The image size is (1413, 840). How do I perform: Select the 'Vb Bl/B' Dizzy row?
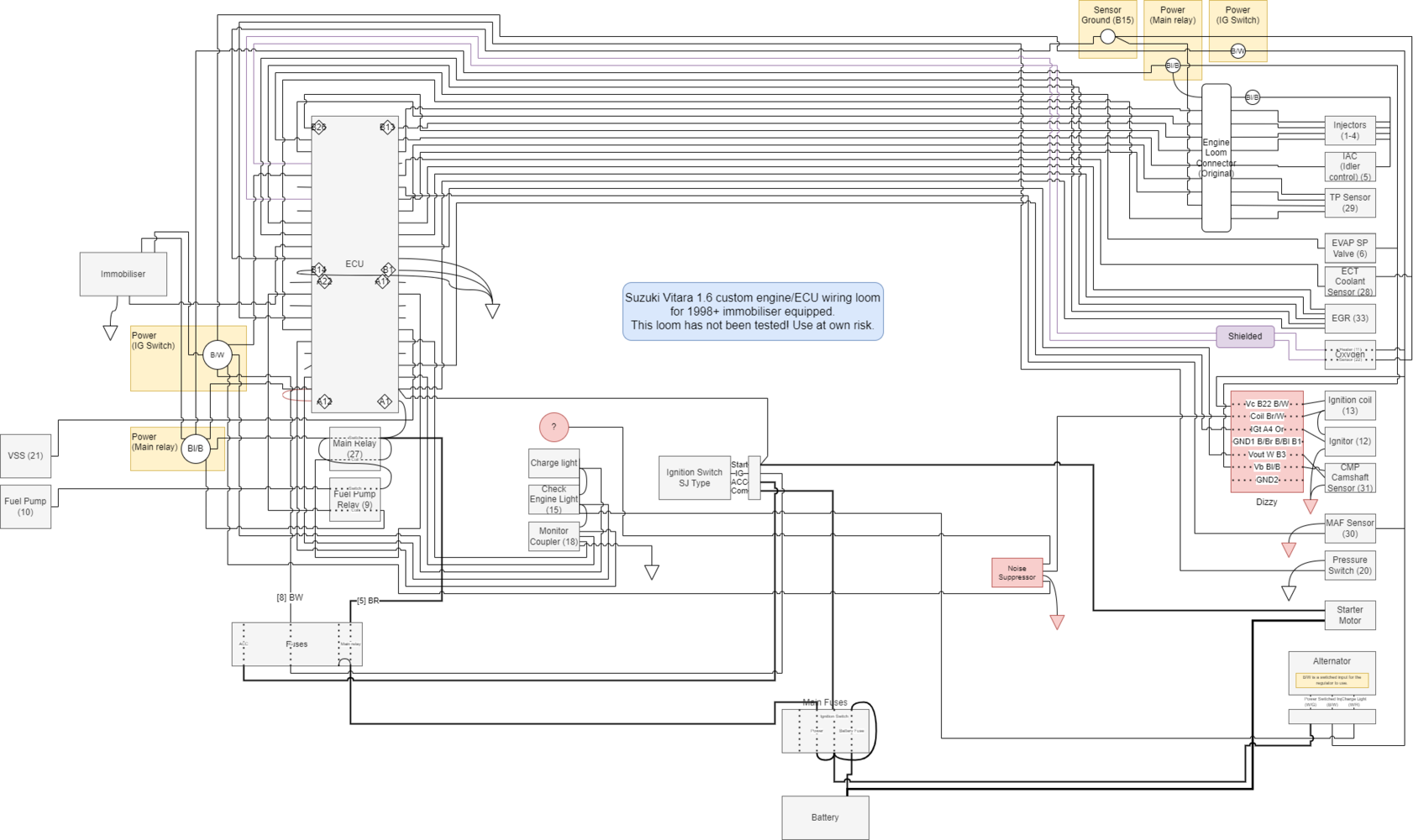(1267, 467)
